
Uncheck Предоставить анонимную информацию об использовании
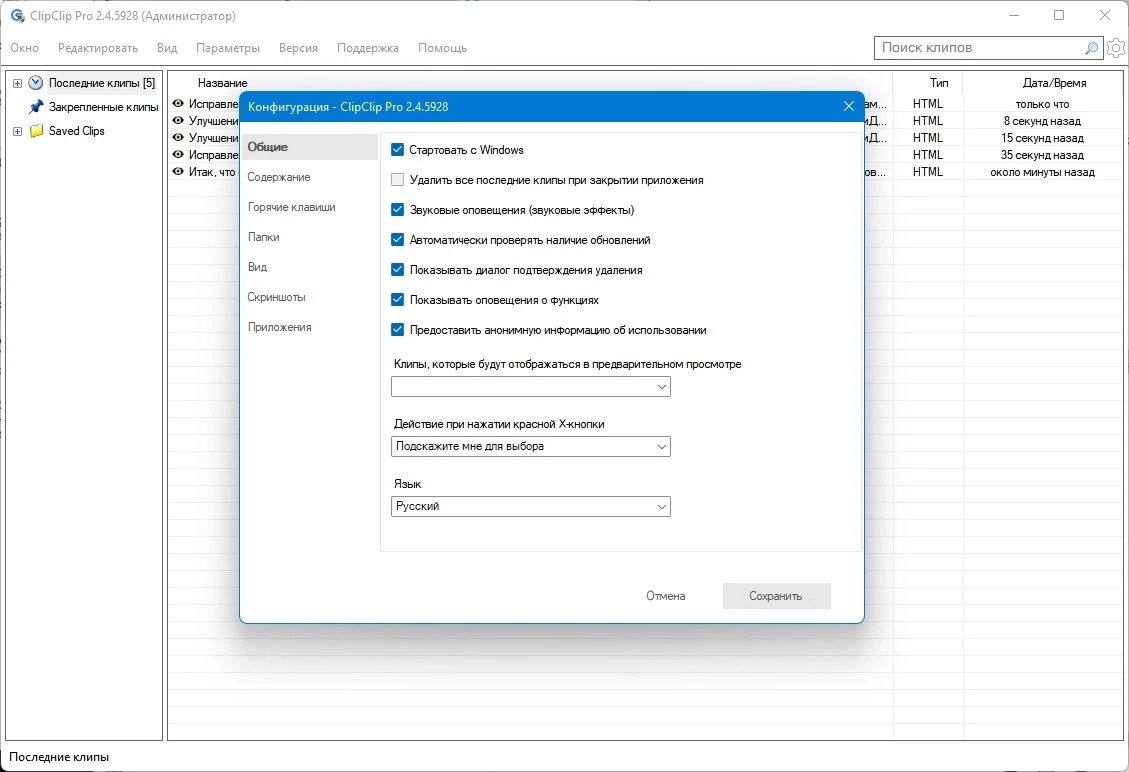397,330
